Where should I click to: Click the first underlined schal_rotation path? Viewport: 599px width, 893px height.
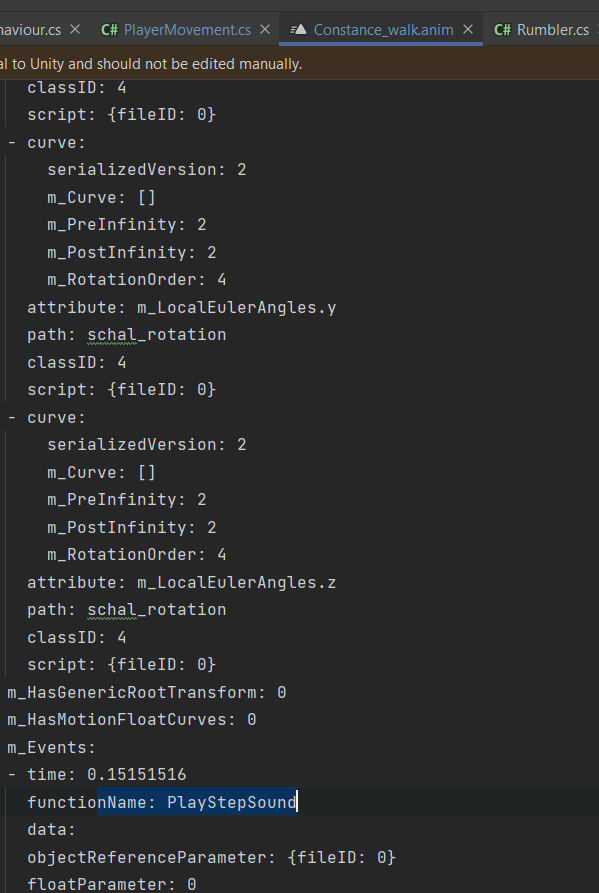[156, 334]
